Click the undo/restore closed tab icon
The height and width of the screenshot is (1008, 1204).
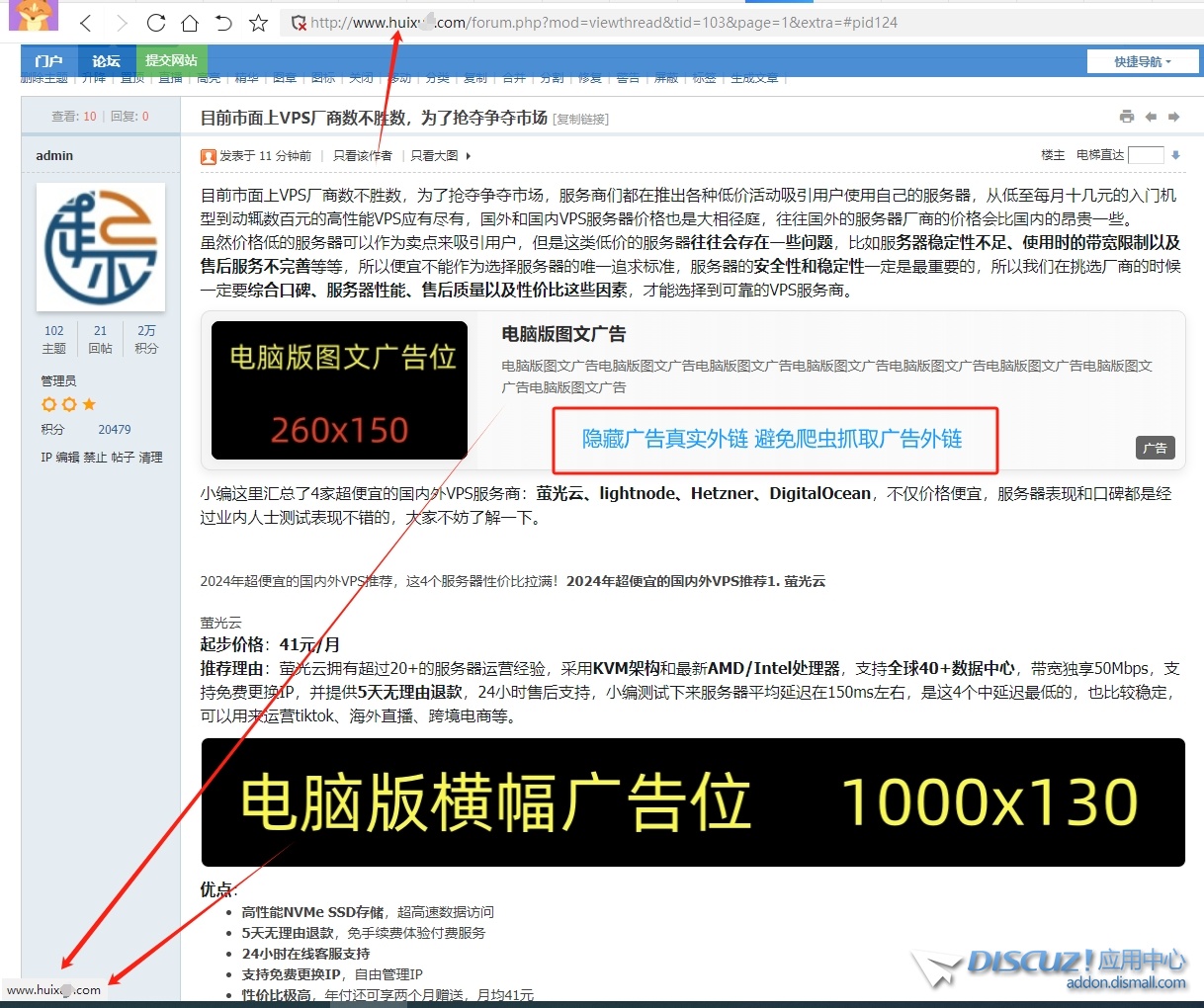(224, 23)
